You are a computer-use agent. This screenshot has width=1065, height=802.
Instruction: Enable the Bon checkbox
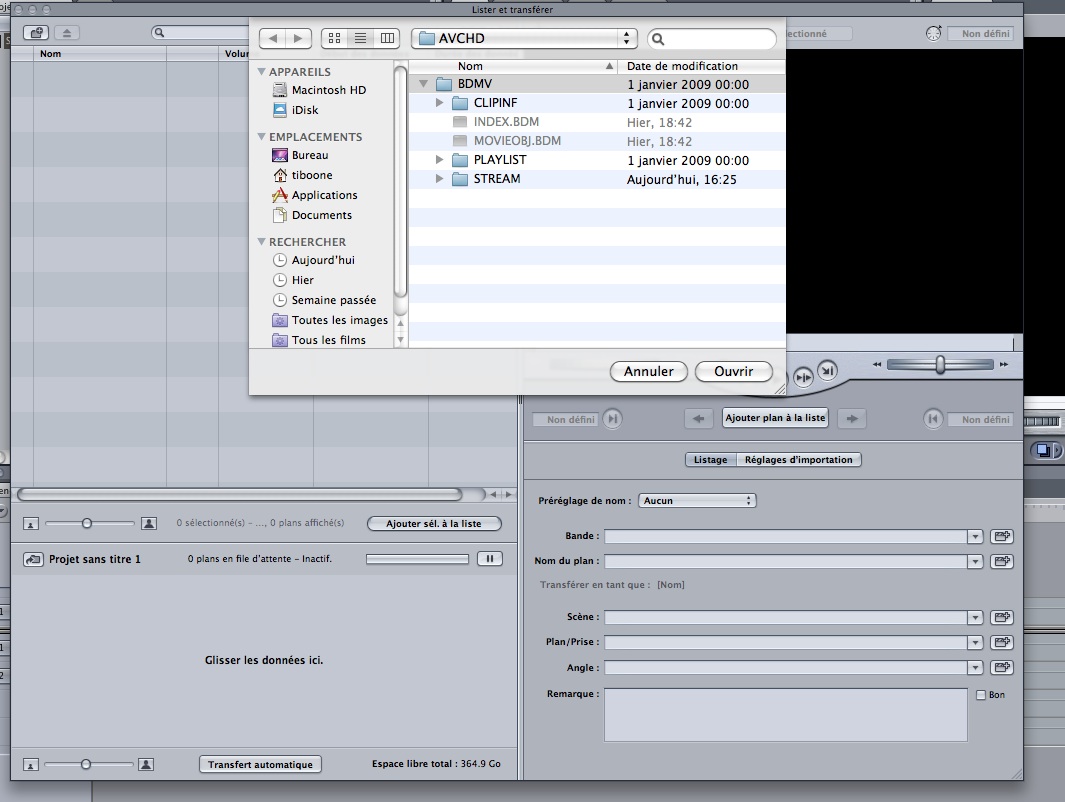pos(981,695)
